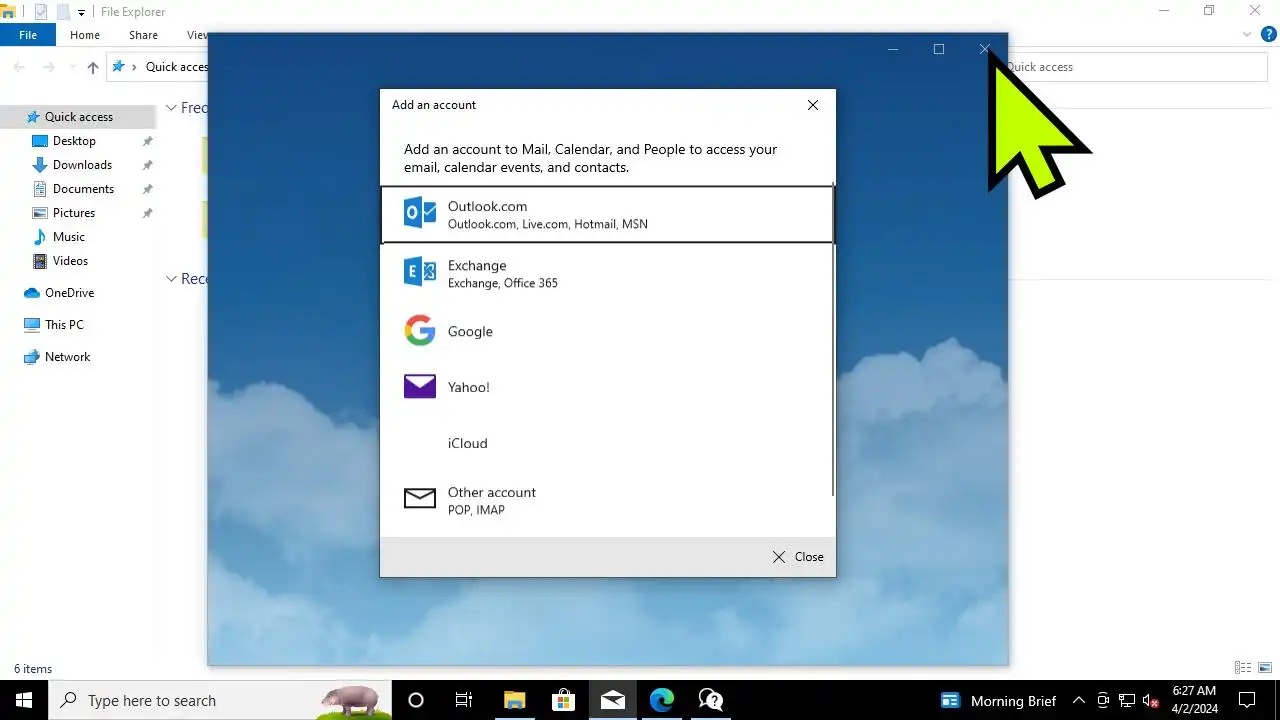Viewport: 1280px width, 720px height.
Task: Choose the Outlook.com account option
Action: [607, 214]
